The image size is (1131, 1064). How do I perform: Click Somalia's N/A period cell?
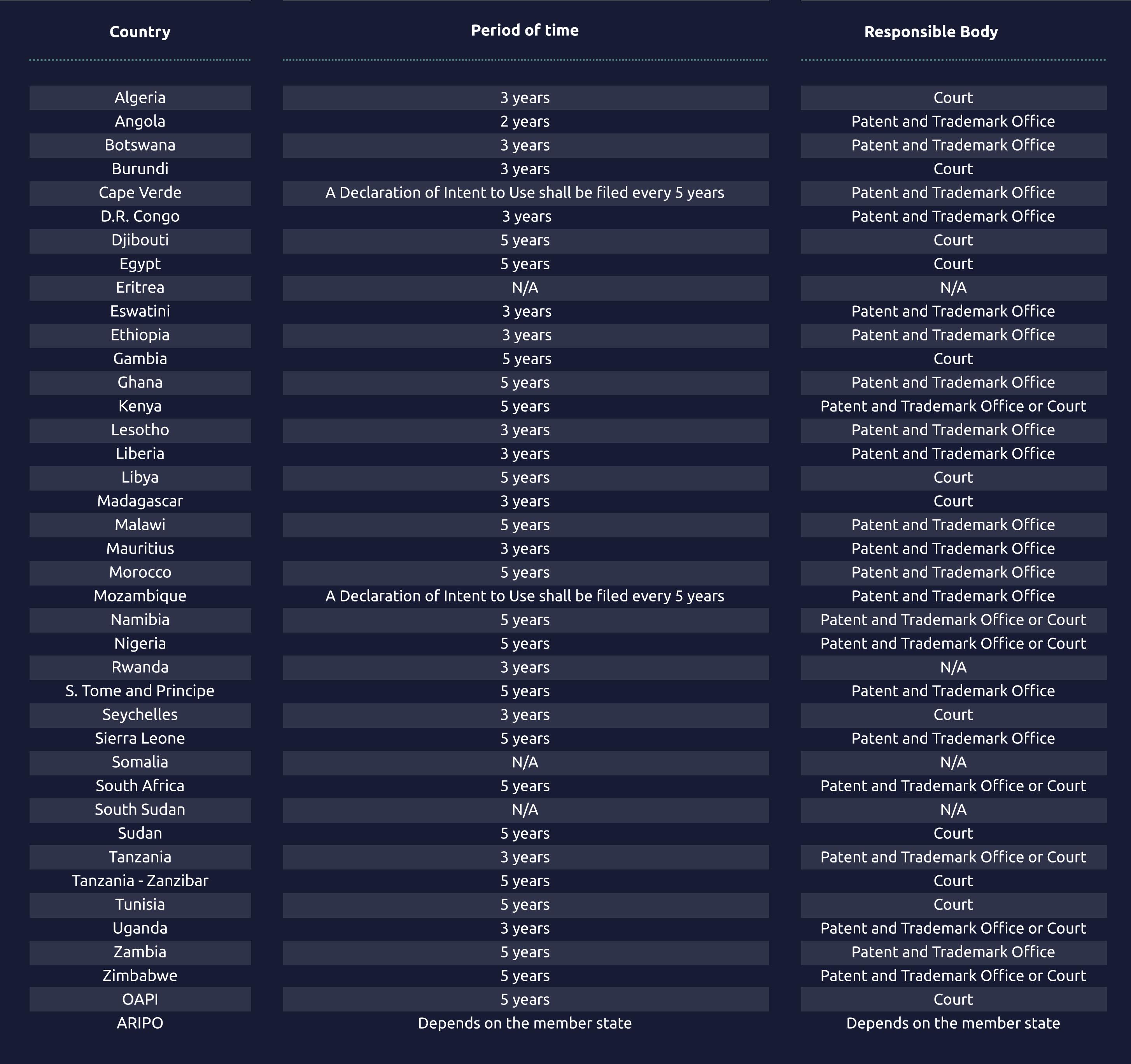pyautogui.click(x=525, y=763)
